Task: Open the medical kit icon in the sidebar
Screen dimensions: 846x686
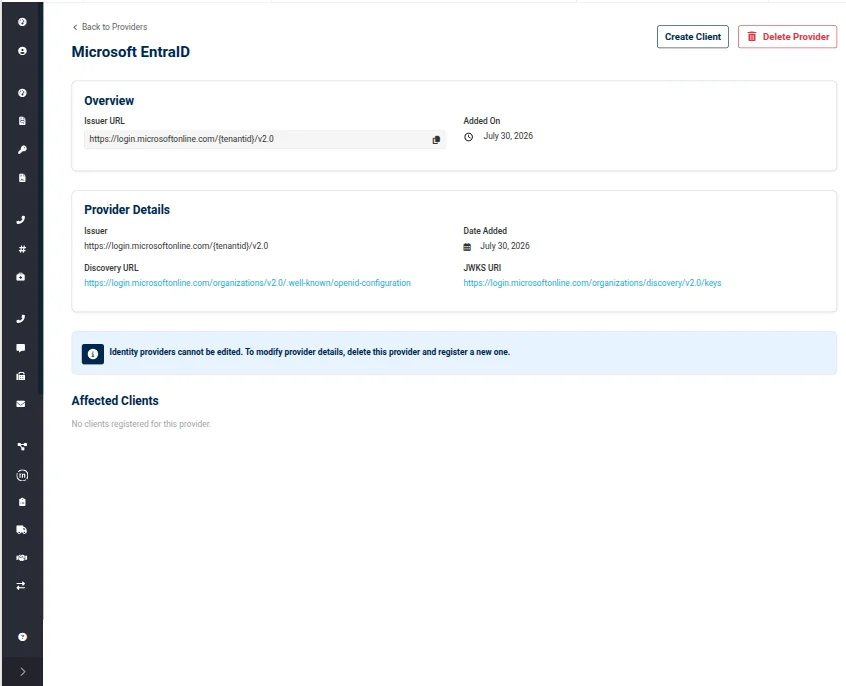Action: pyautogui.click(x=21, y=277)
